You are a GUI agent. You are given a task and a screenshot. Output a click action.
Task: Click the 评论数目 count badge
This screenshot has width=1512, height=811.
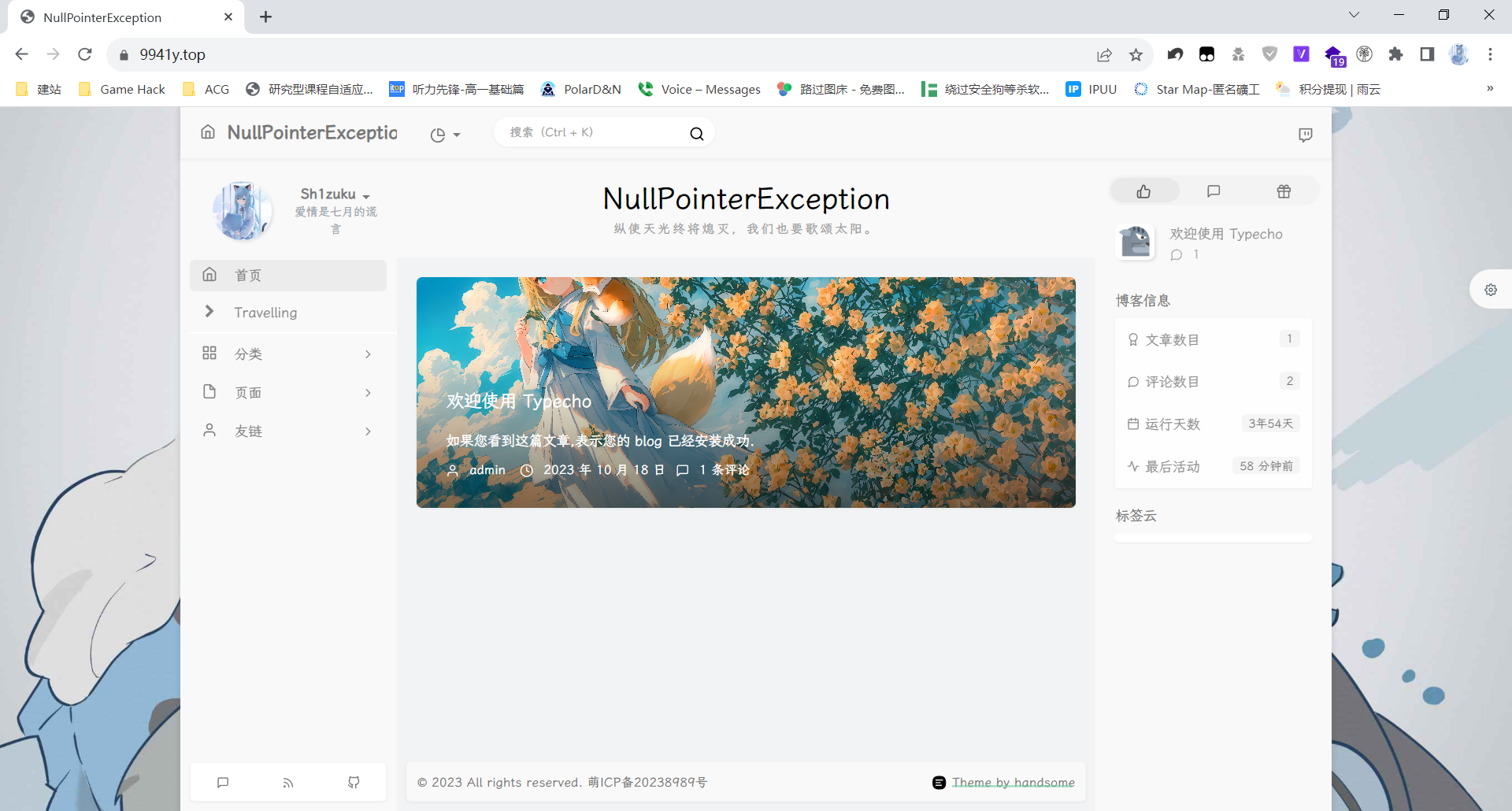1289,381
